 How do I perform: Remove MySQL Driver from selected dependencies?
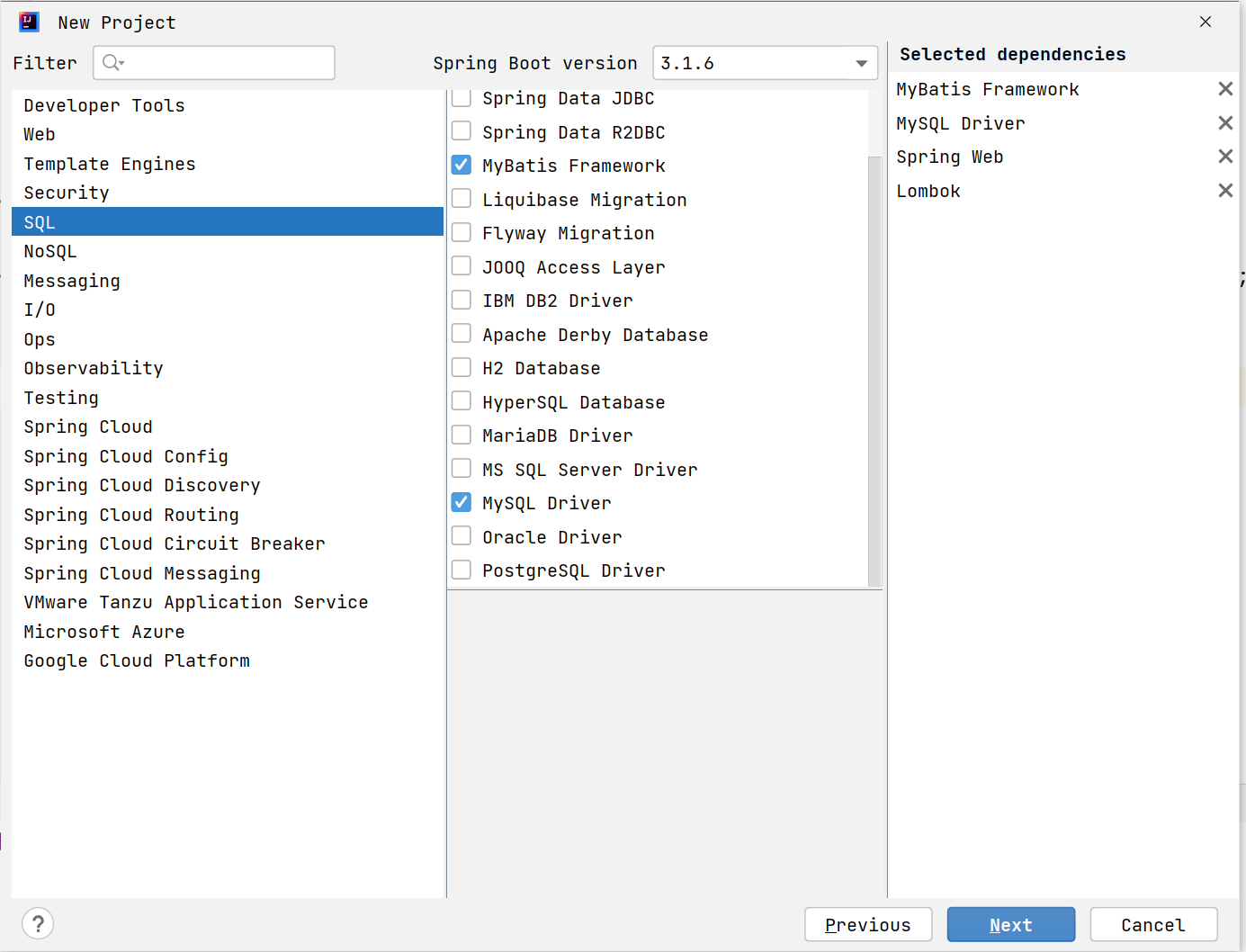point(1224,123)
